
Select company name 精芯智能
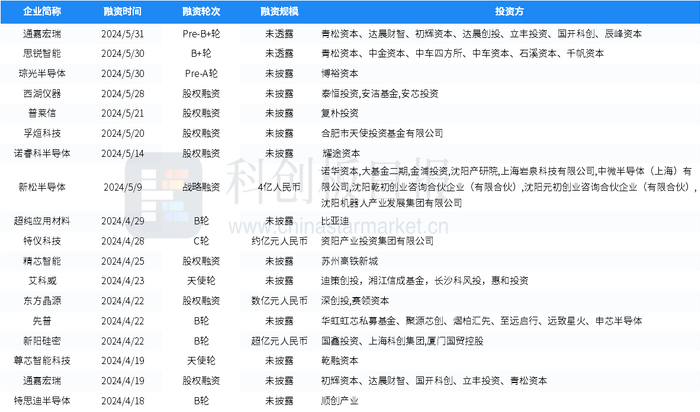point(42,261)
